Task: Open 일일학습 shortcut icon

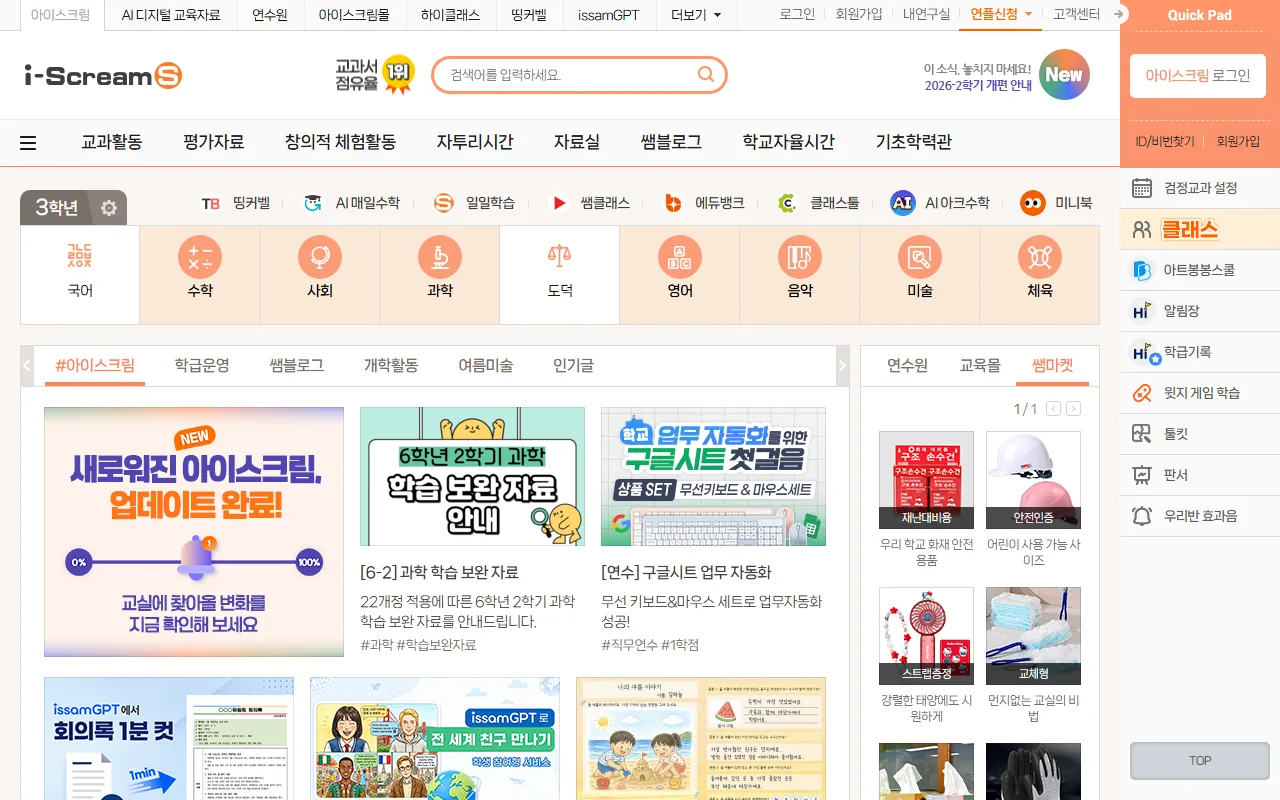Action: point(444,203)
